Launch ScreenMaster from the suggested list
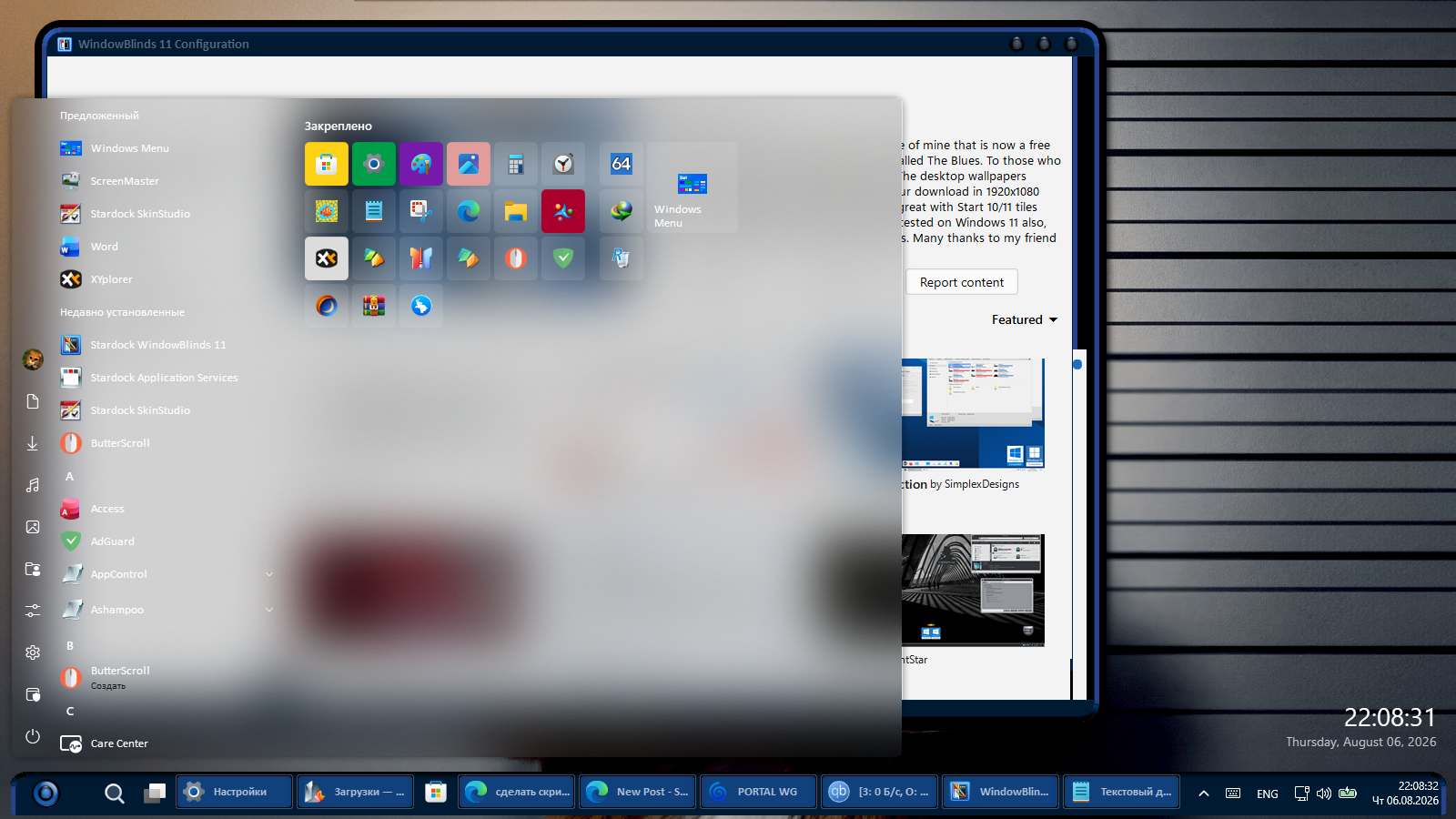 (168, 181)
